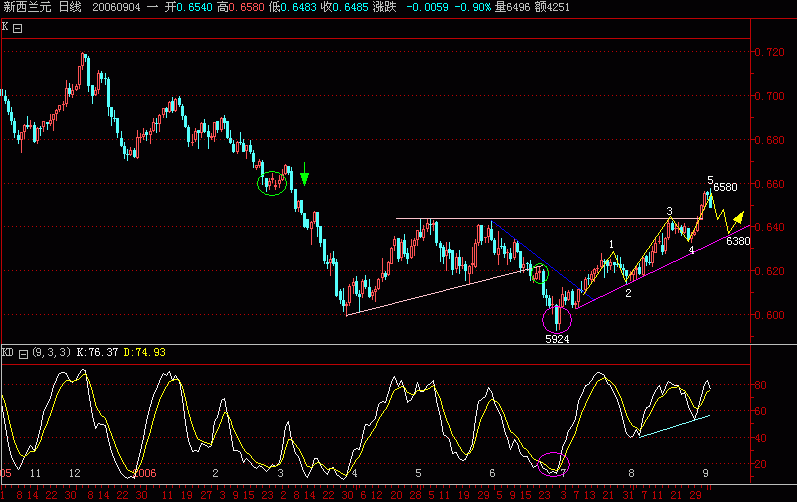The height and width of the screenshot is (502, 797).
Task: Collapse the K candlestick panel box
Action: [17, 28]
